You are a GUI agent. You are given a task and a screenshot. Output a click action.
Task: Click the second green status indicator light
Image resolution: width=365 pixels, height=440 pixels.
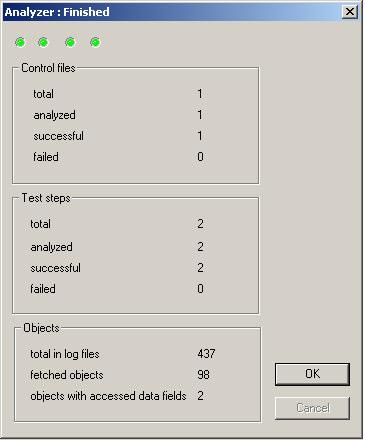pos(43,42)
